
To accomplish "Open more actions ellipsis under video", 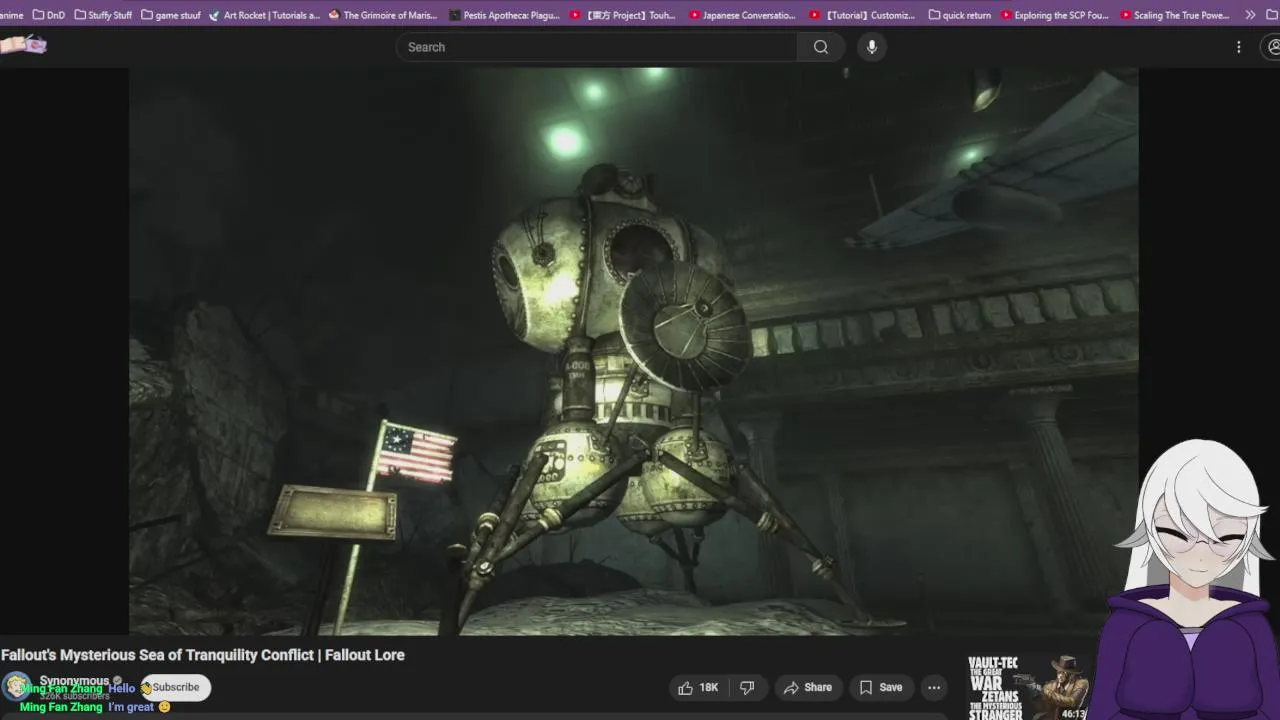I will pos(934,687).
